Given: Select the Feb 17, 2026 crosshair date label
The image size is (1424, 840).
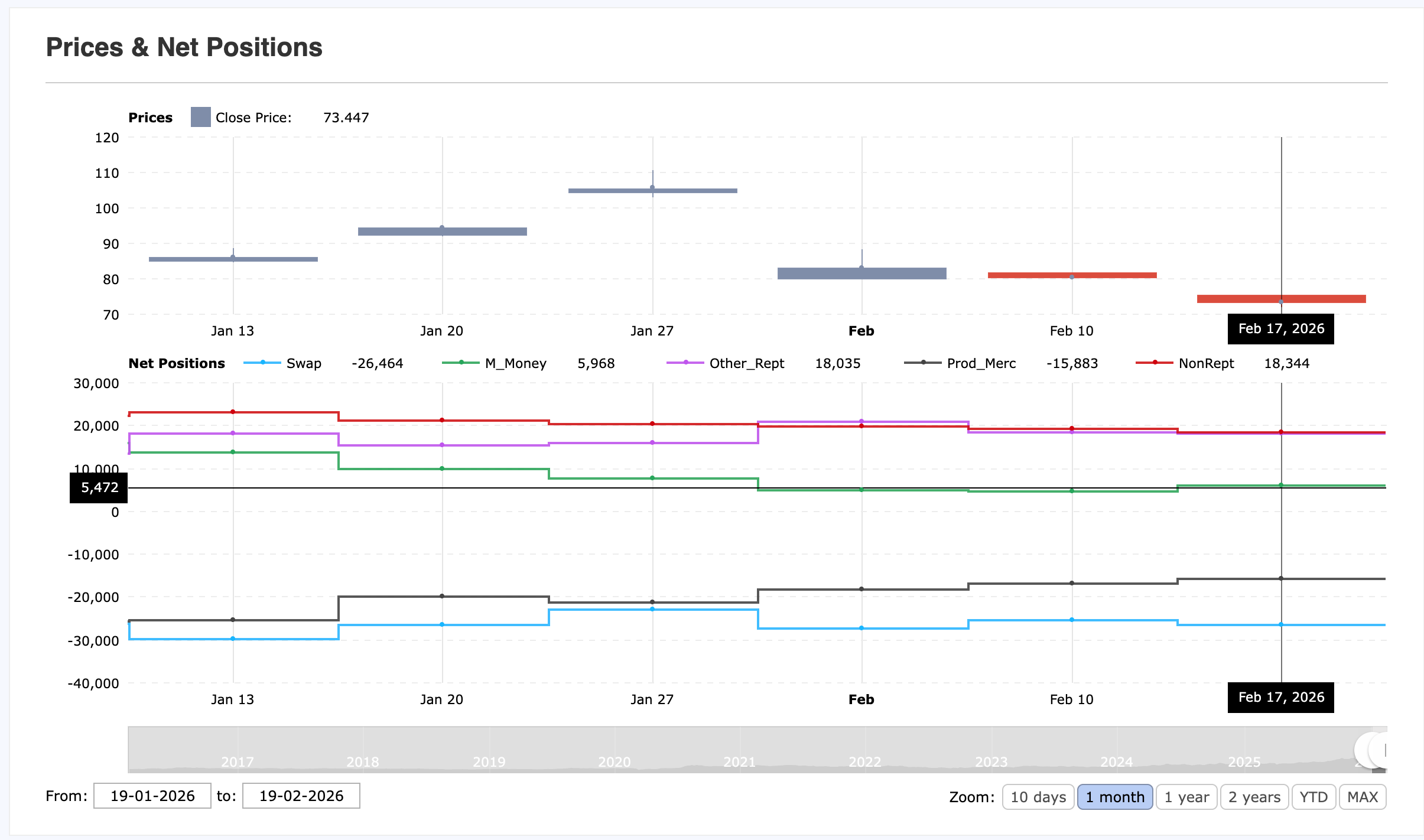Looking at the screenshot, I should (x=1280, y=329).
